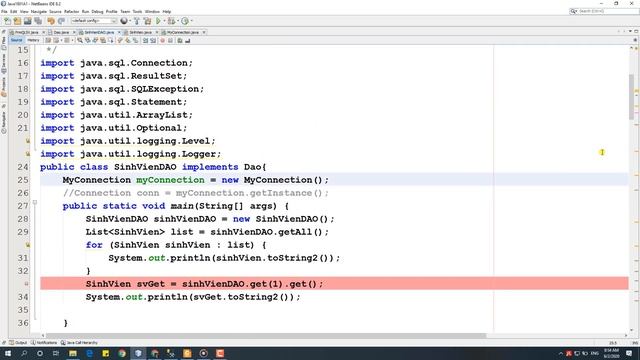The width and height of the screenshot is (640, 360).
Task: Click Find Selection magnifier in editor toolbar
Action: click(80, 40)
